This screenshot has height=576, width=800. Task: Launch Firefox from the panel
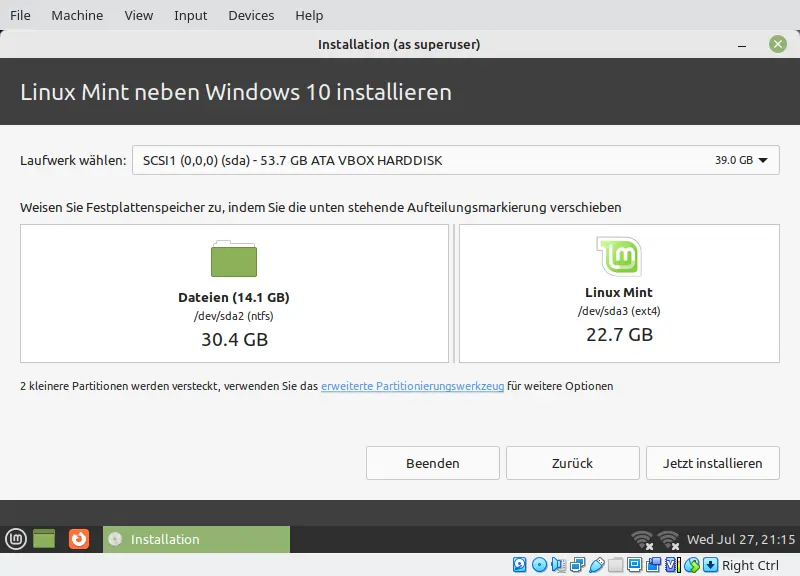click(79, 539)
